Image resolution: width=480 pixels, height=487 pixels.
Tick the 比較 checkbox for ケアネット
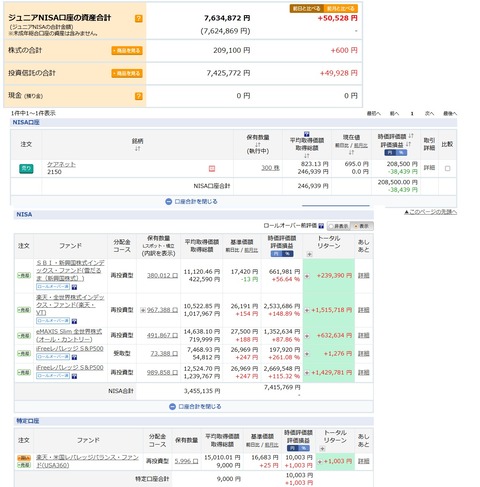pyautogui.click(x=447, y=168)
